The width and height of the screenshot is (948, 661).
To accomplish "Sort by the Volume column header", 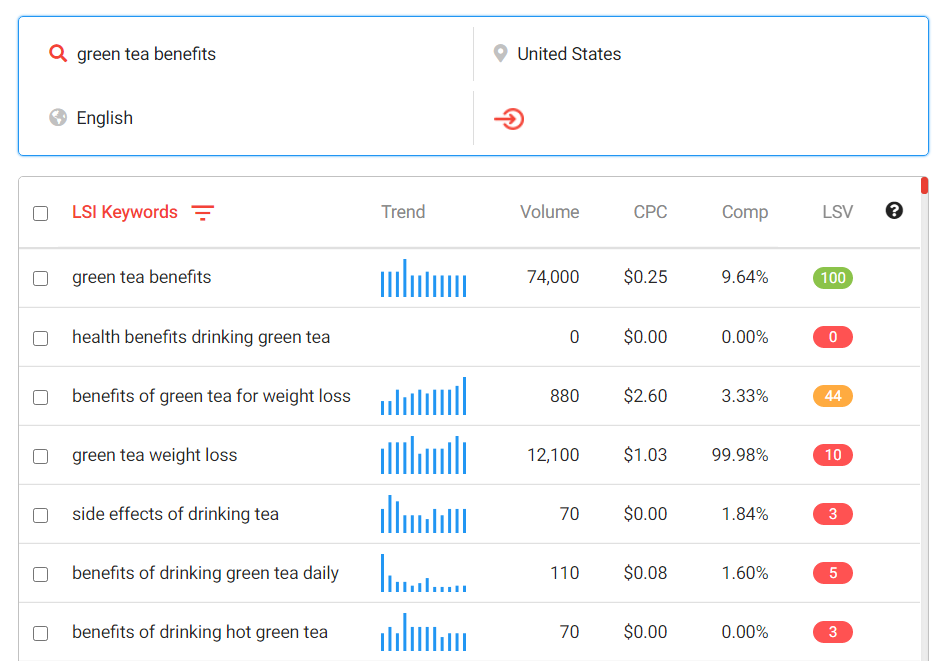I will click(x=549, y=212).
